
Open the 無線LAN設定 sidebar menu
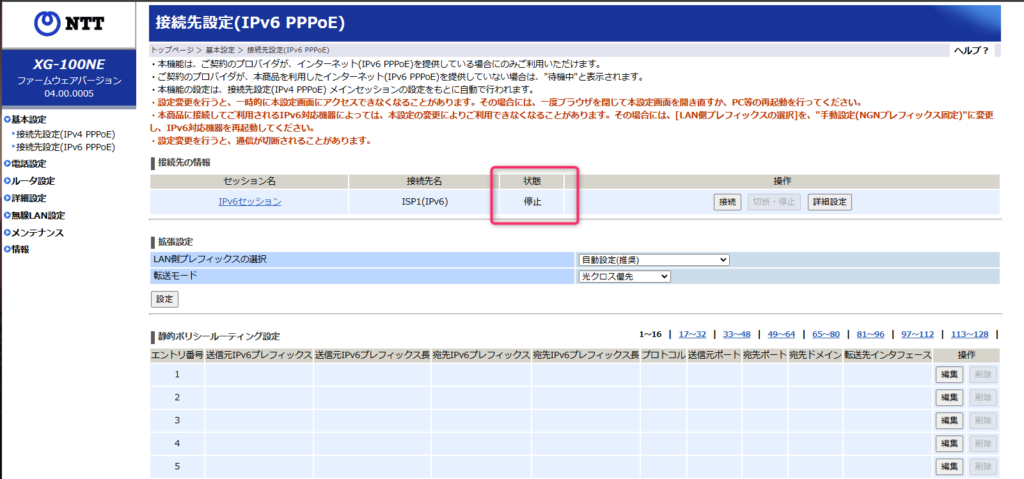[x=37, y=215]
